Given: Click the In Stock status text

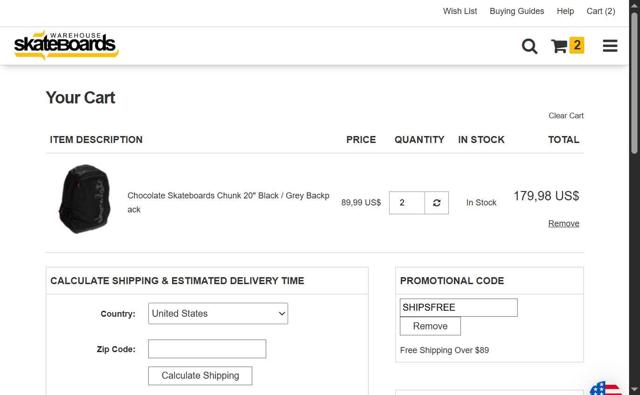Looking at the screenshot, I should [481, 203].
